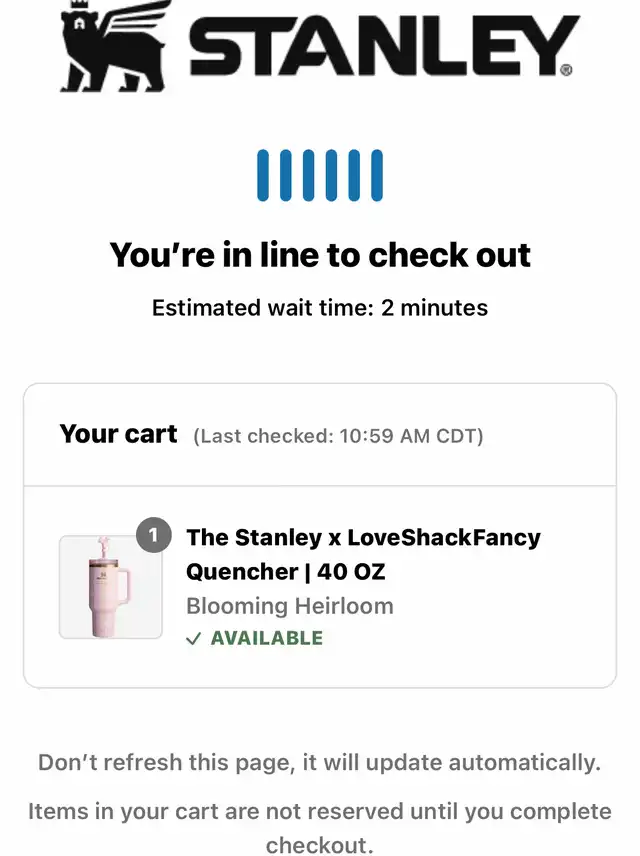Click the Quencher | 40 OZ text line
This screenshot has width=640, height=856.
[x=286, y=572]
